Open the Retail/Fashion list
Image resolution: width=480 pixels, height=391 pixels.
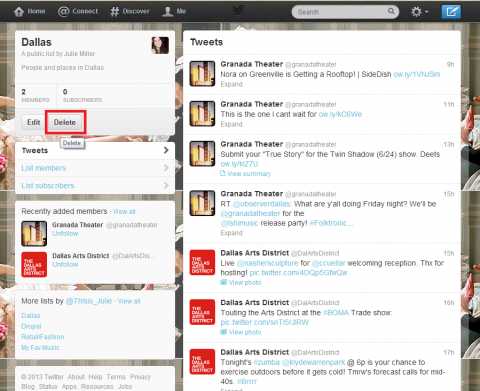point(43,337)
